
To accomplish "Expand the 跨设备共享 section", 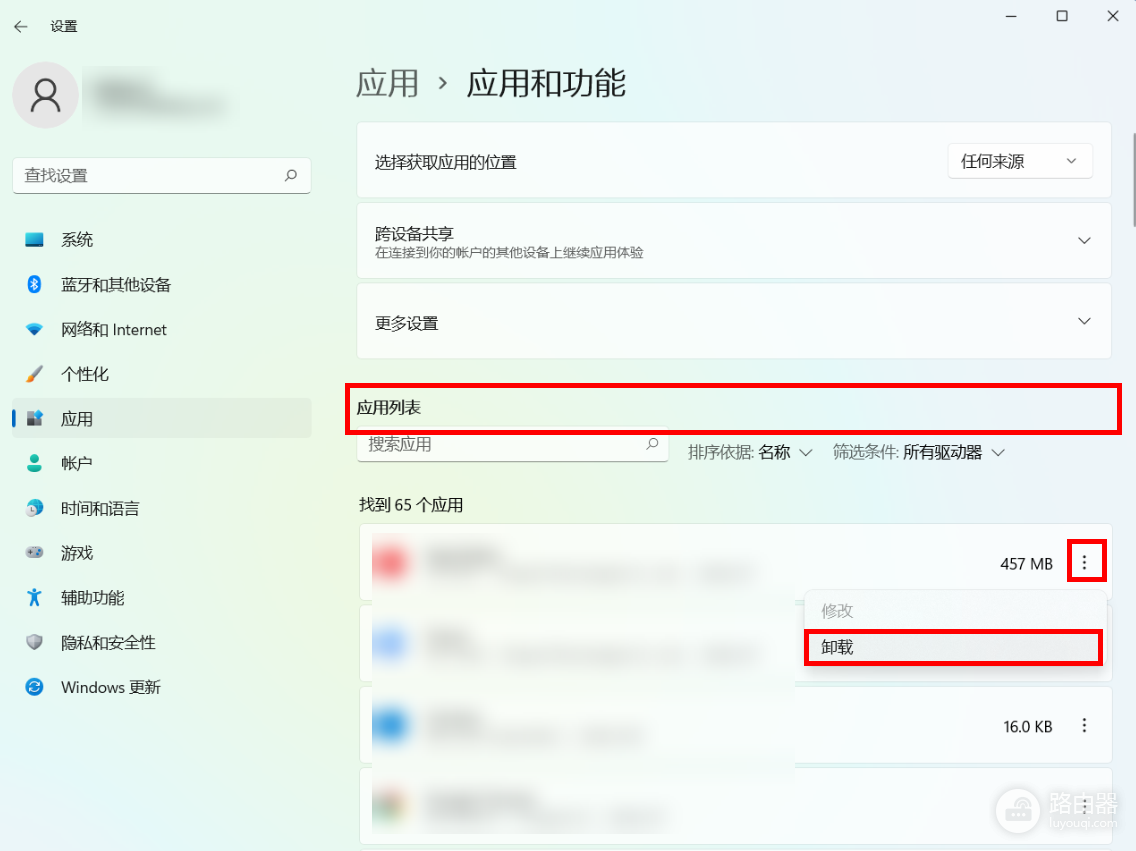I will coord(734,240).
